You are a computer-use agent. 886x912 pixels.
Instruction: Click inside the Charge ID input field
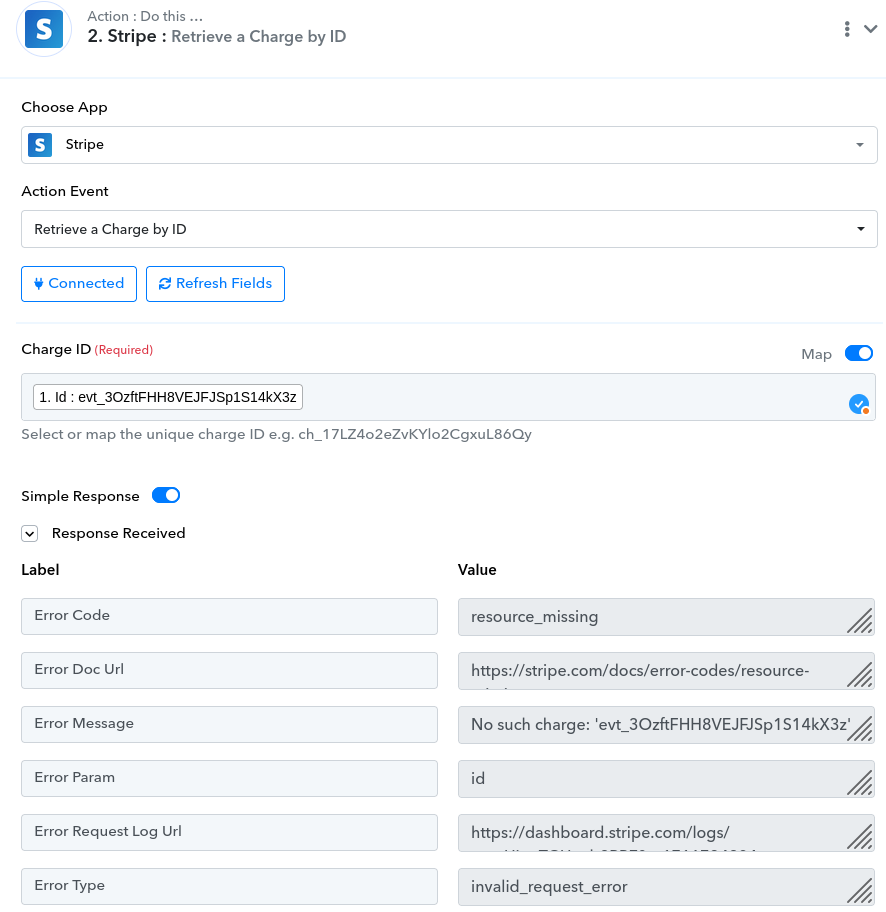(449, 397)
